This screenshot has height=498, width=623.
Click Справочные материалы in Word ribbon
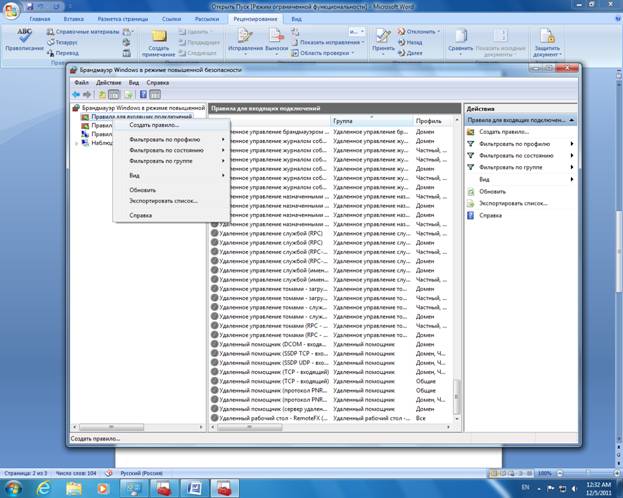tap(83, 32)
